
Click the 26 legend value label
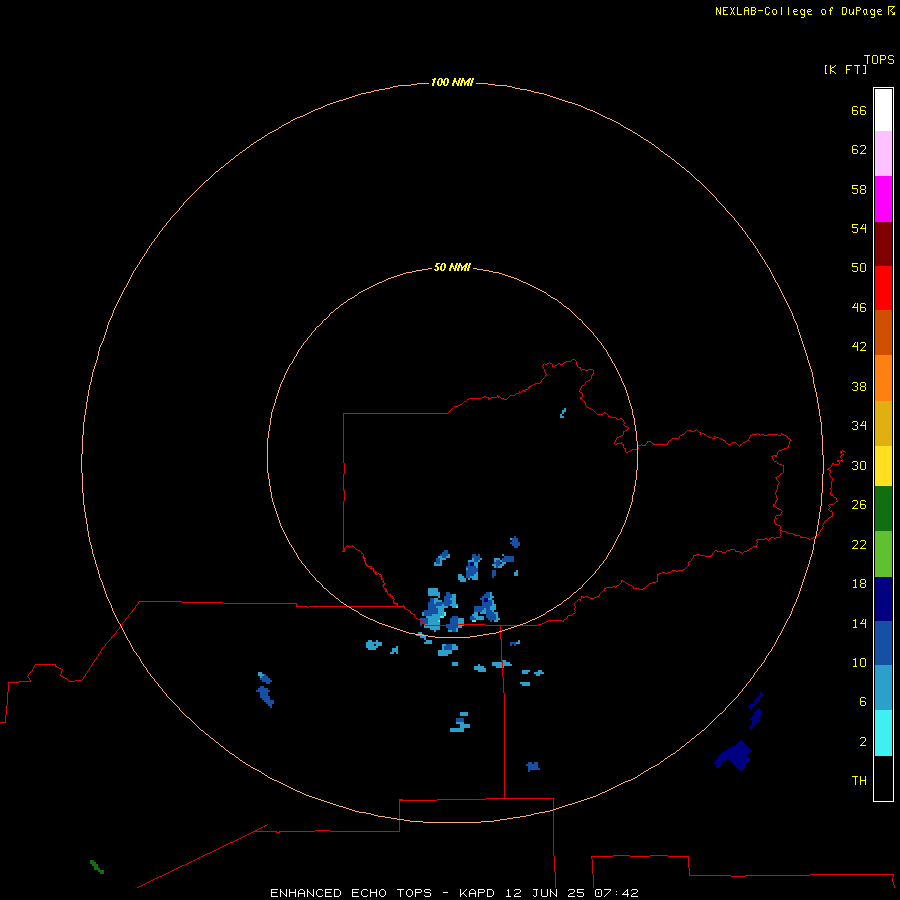click(859, 505)
